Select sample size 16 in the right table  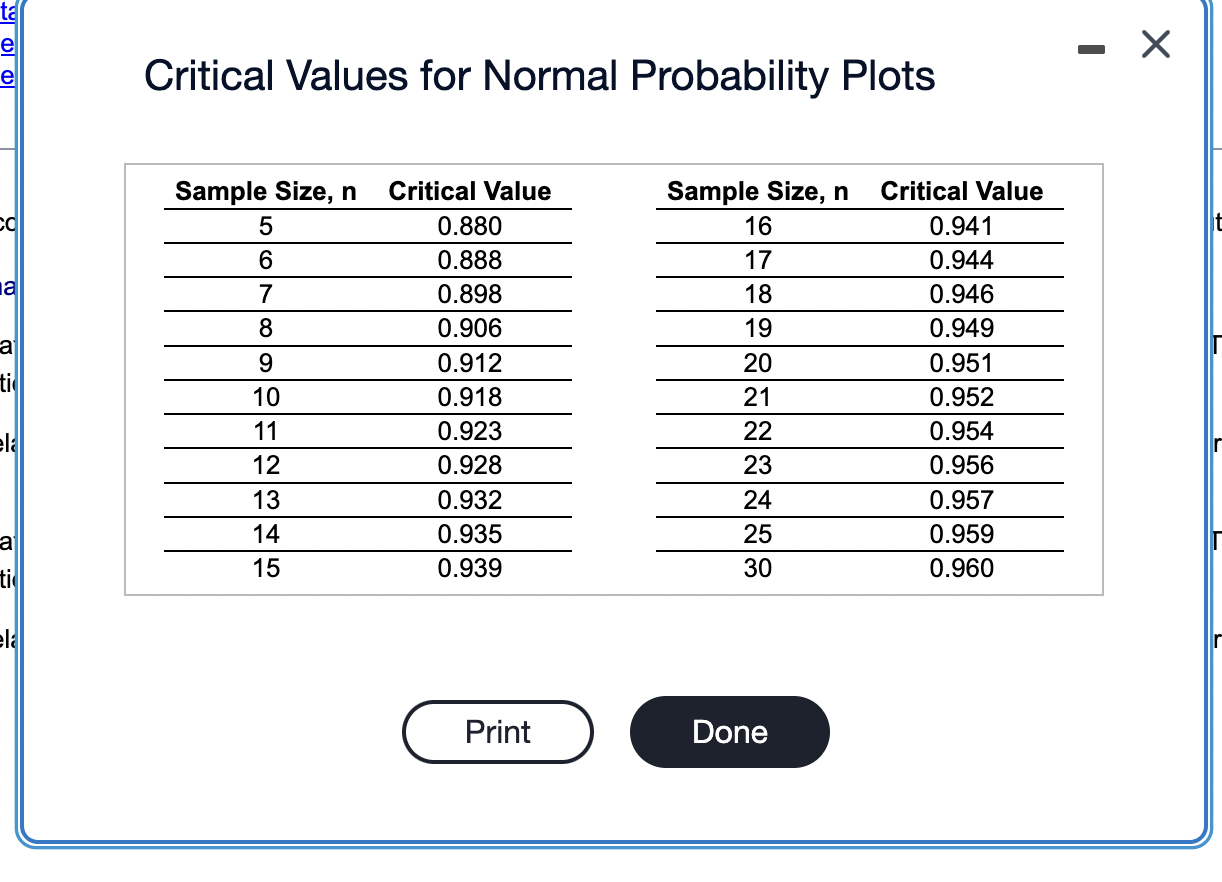[x=758, y=227]
